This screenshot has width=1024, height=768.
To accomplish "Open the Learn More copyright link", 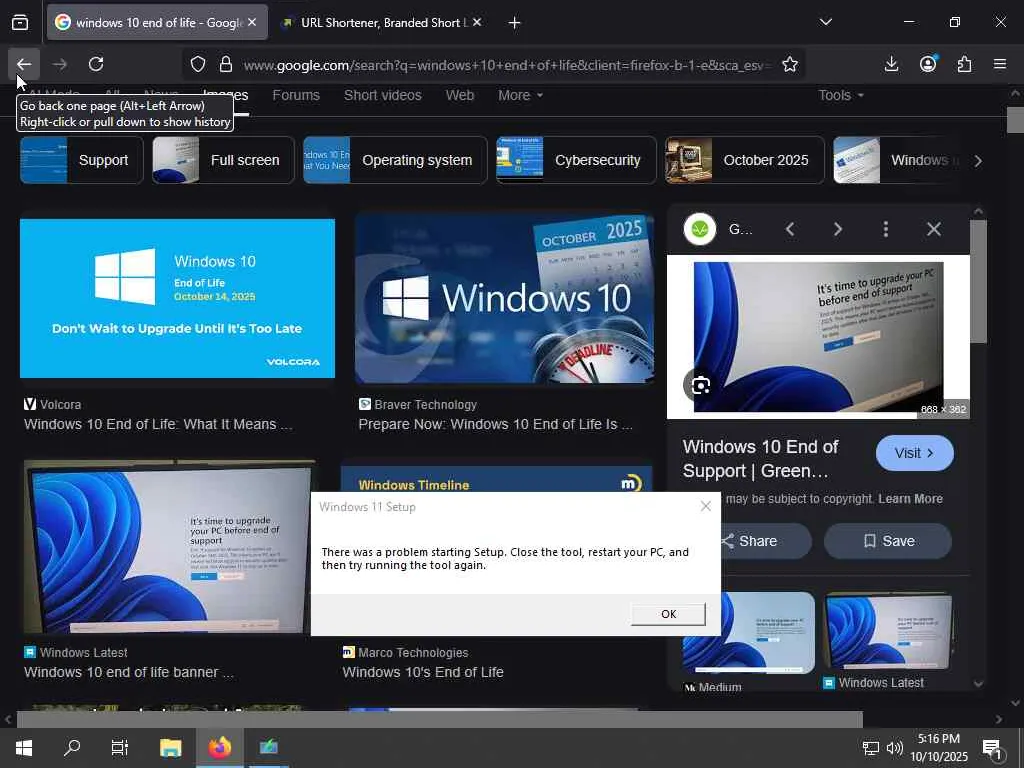I will [910, 499].
